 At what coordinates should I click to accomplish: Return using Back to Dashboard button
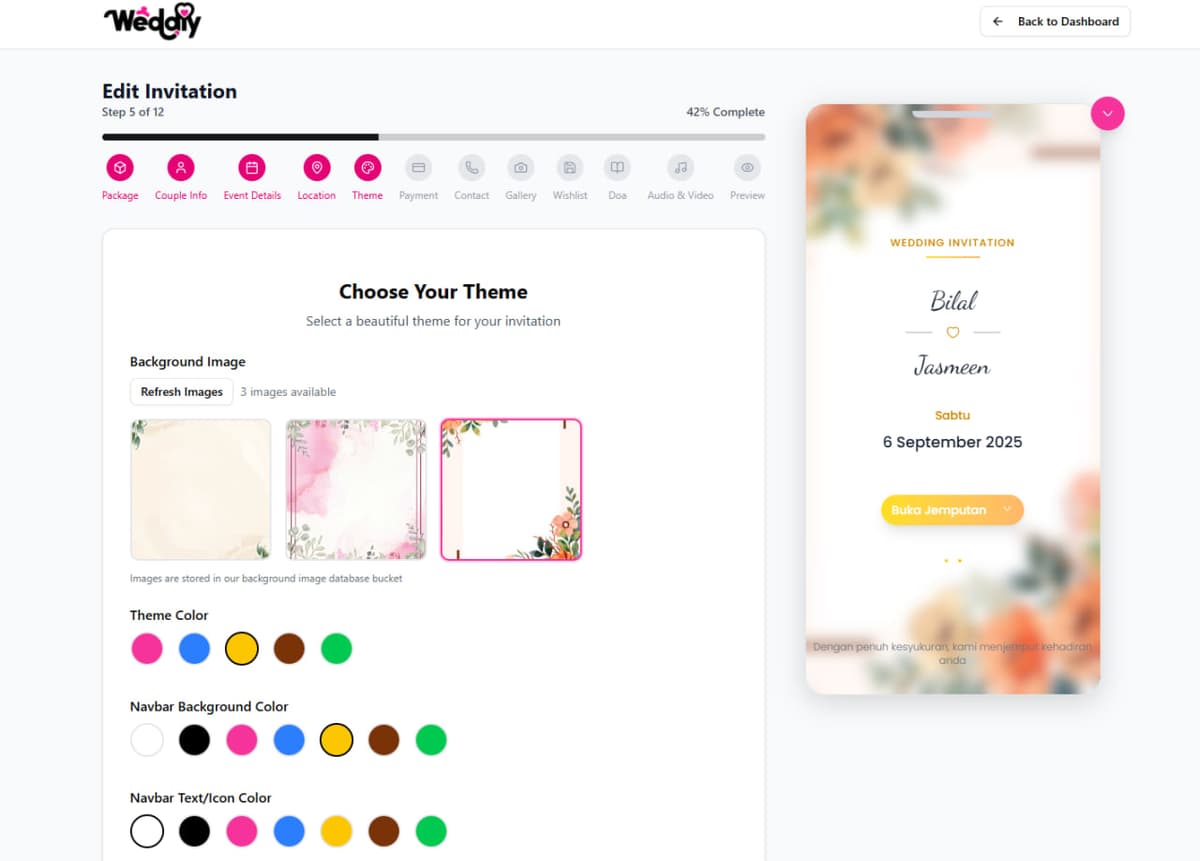1055,21
